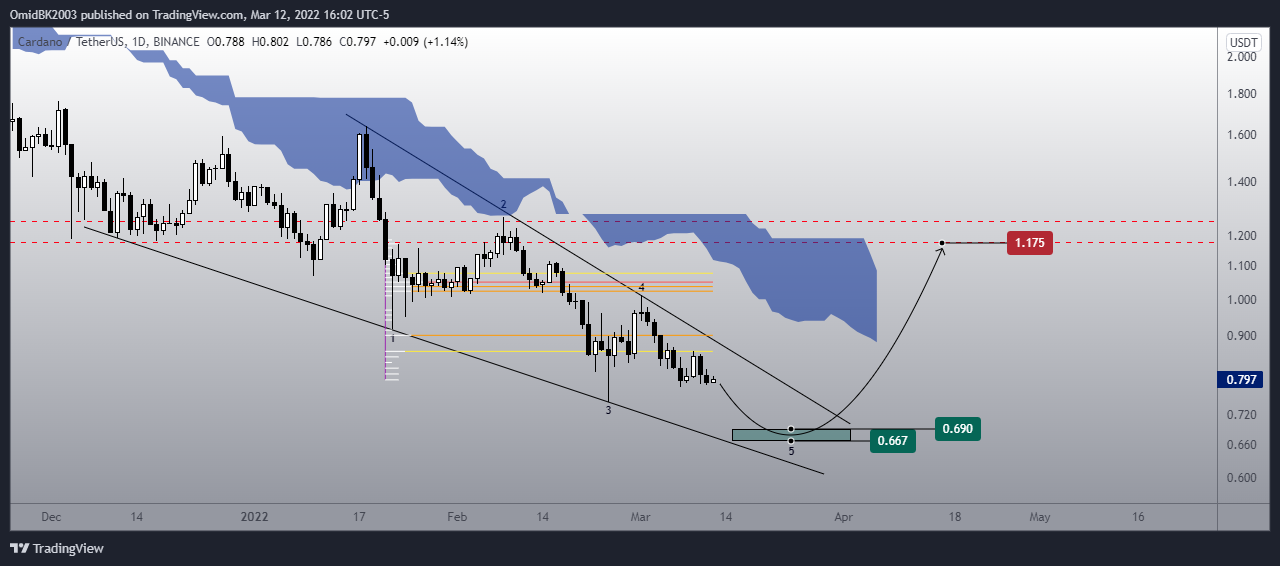Screen dimensions: 1280x566
Task: Click the May date on time axis
Action: click(1040, 517)
